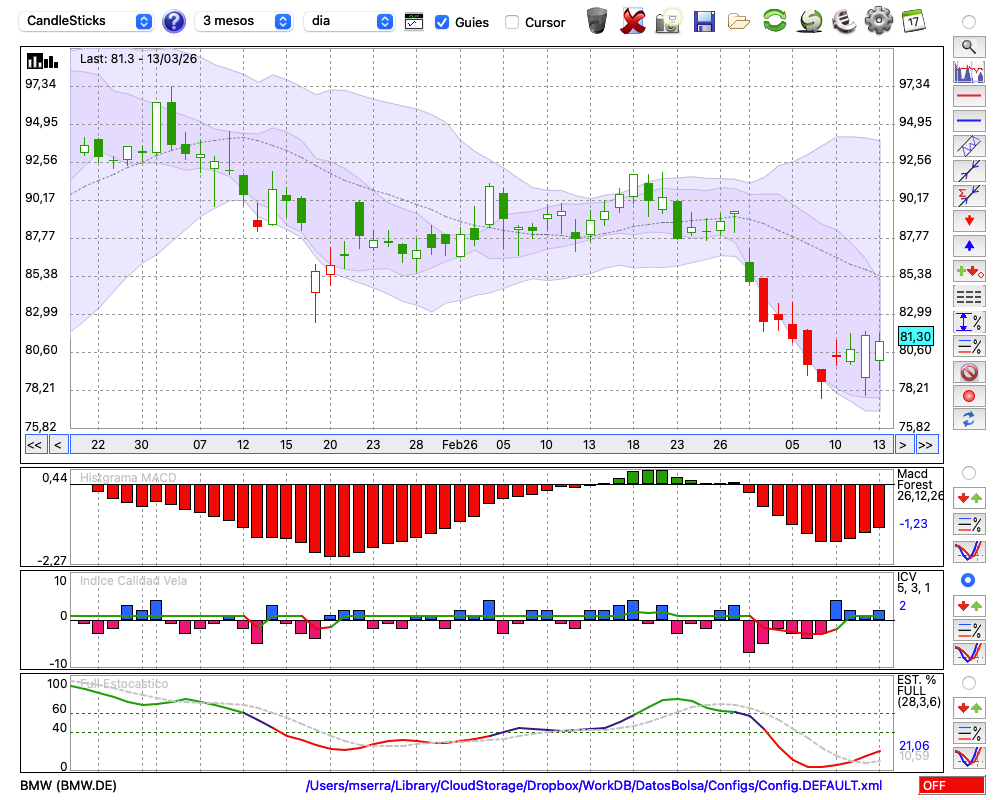Click the camera snapshot icon
The height and width of the screenshot is (800, 1000).
(x=668, y=21)
